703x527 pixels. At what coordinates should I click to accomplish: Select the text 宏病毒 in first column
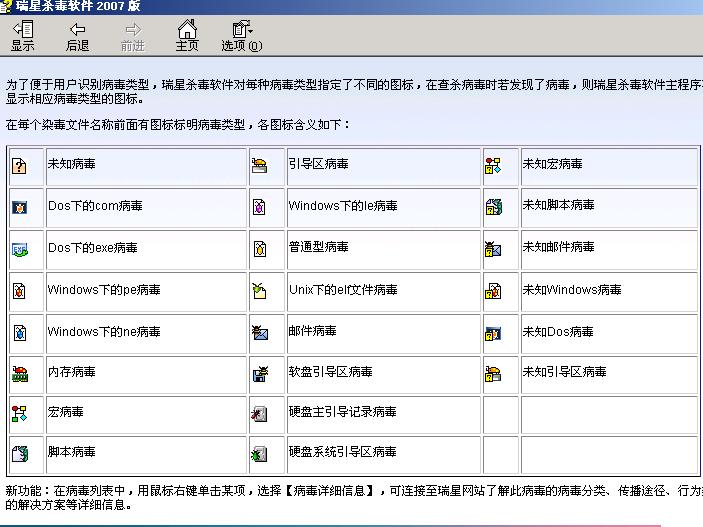(x=65, y=412)
